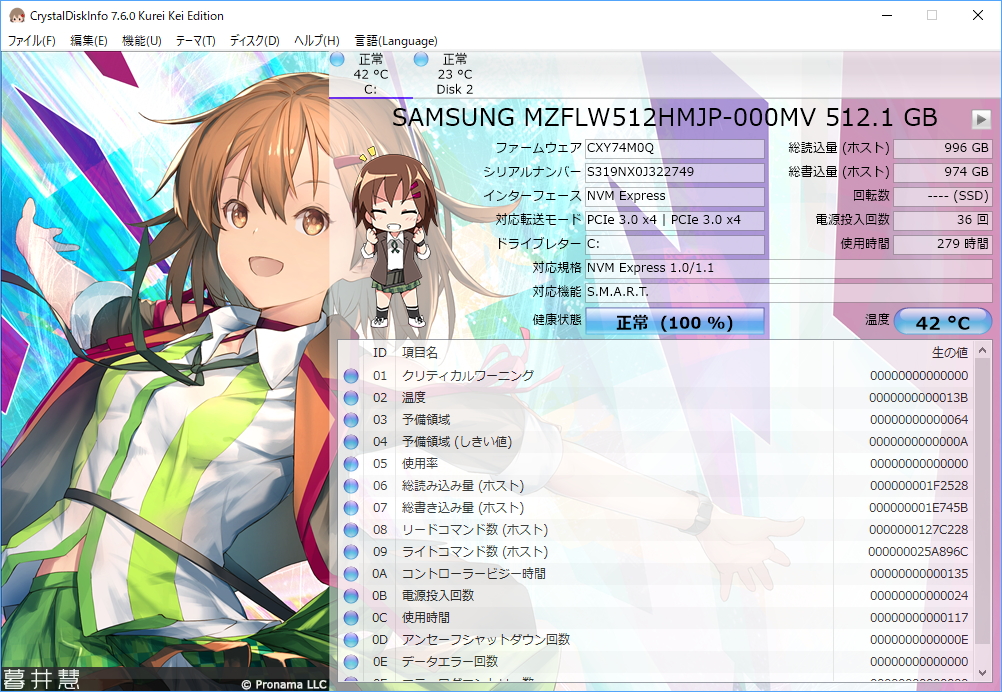The width and height of the screenshot is (1002, 692).
Task: Click the blue indicator beside 電源投入回数
Action: coord(352,595)
